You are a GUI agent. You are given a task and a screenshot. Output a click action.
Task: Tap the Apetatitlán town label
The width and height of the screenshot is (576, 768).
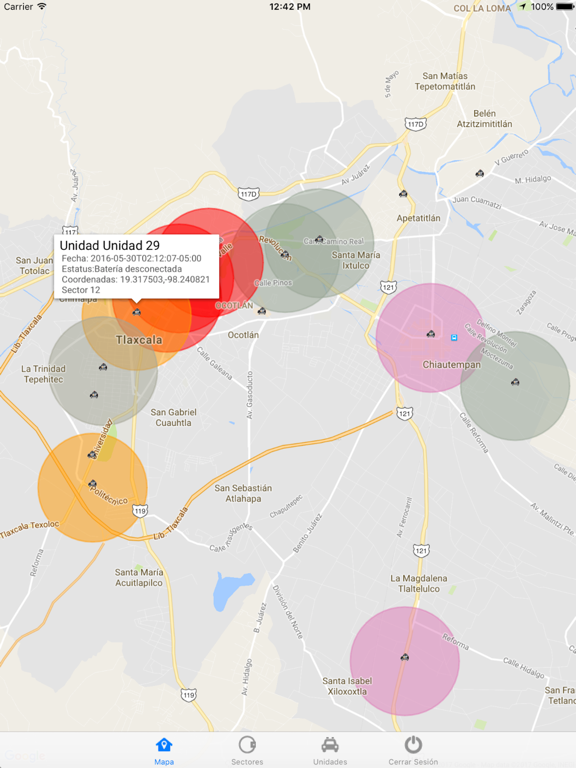[418, 218]
